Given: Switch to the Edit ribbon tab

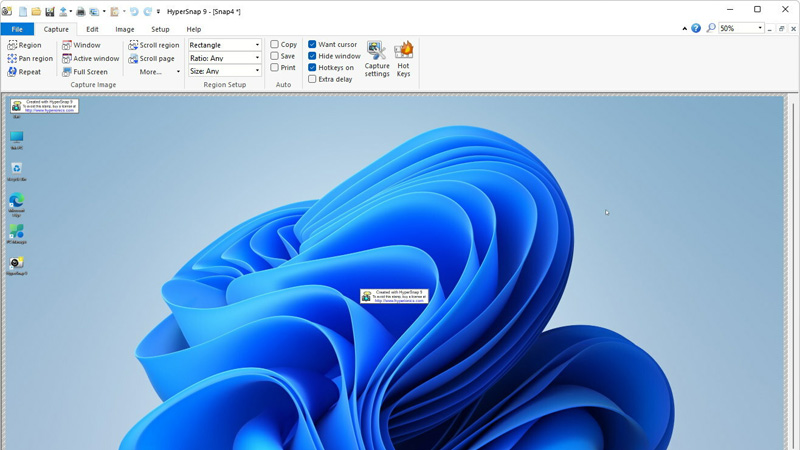Looking at the screenshot, I should click(92, 29).
